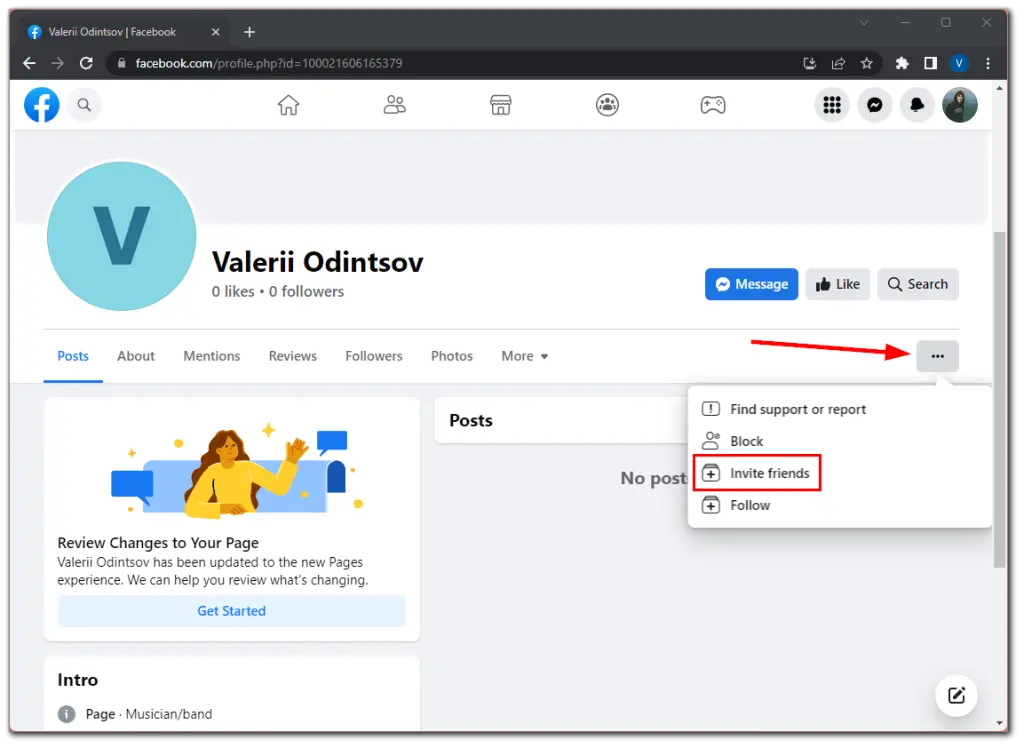Click the Intro section heading
Viewport: 1024px width, 748px height.
coord(78,680)
